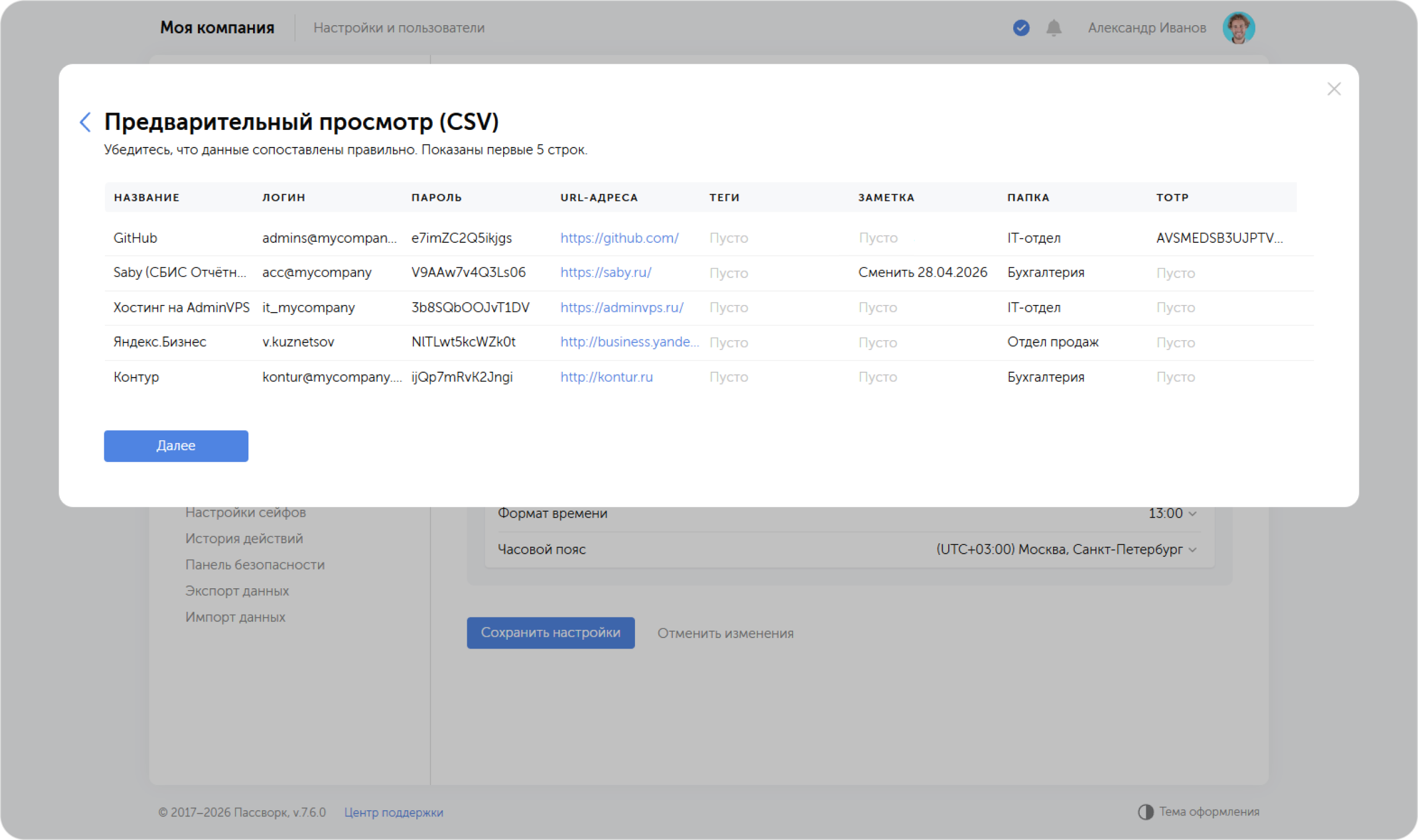
Task: Open Панель безопасности section
Action: tap(255, 565)
